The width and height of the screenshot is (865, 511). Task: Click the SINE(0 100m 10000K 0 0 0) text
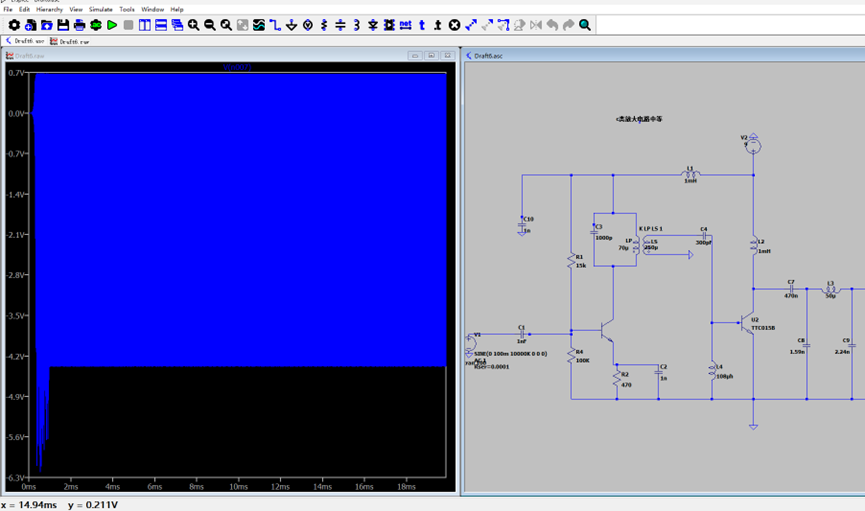(511, 354)
